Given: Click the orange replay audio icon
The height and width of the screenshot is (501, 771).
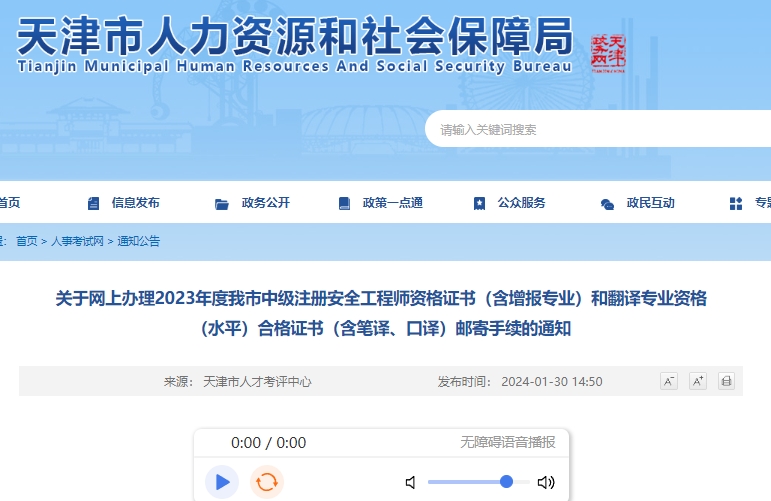Looking at the screenshot, I should pos(266,482).
